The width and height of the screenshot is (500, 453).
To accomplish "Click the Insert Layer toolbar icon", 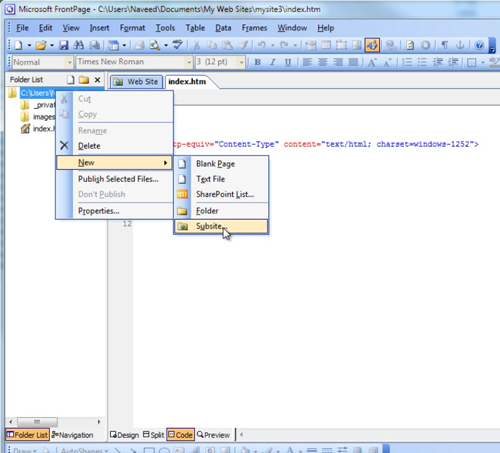I will click(x=341, y=45).
